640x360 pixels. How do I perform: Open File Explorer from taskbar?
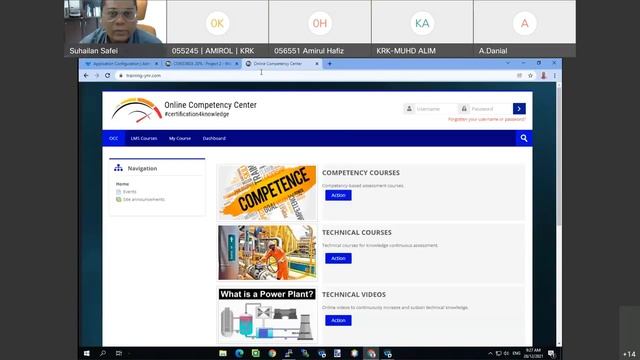(x=223, y=353)
